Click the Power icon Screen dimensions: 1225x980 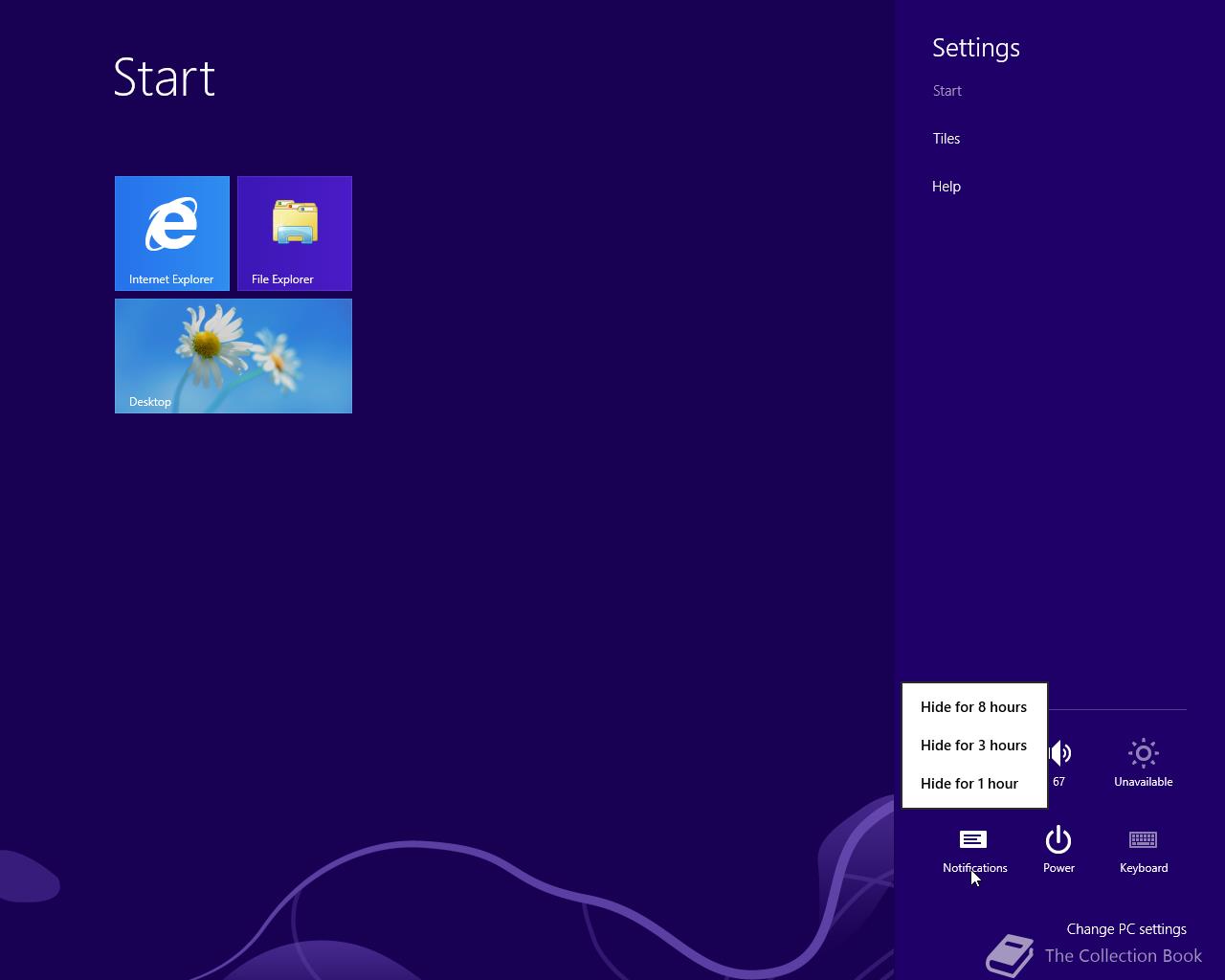(x=1058, y=839)
